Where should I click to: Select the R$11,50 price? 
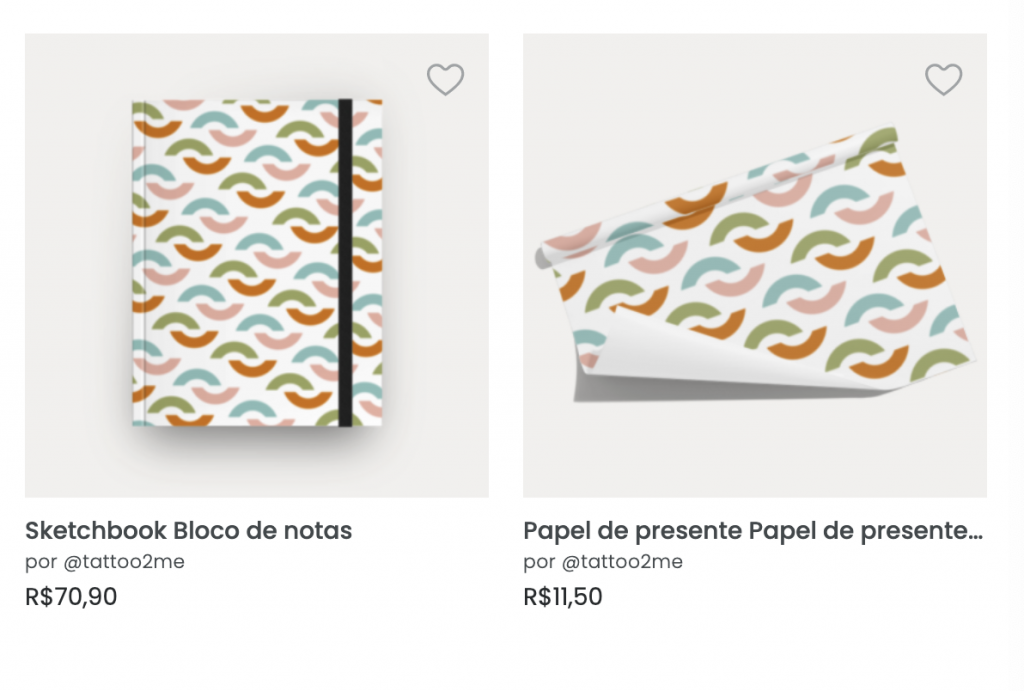563,597
